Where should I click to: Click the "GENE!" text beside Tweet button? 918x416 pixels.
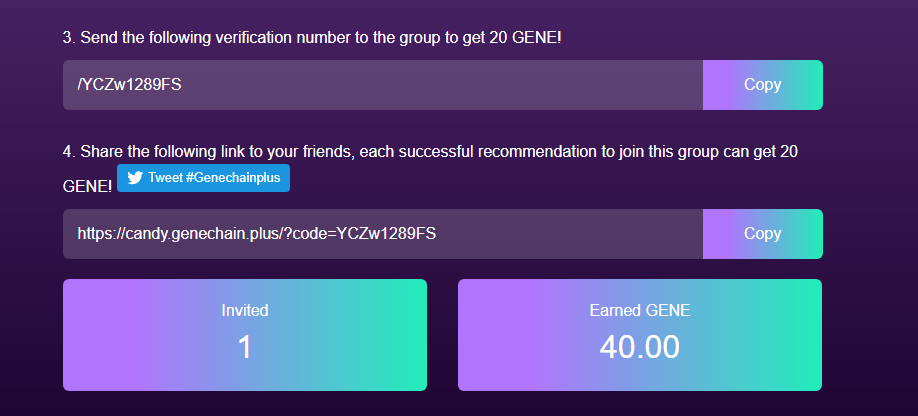pos(87,187)
